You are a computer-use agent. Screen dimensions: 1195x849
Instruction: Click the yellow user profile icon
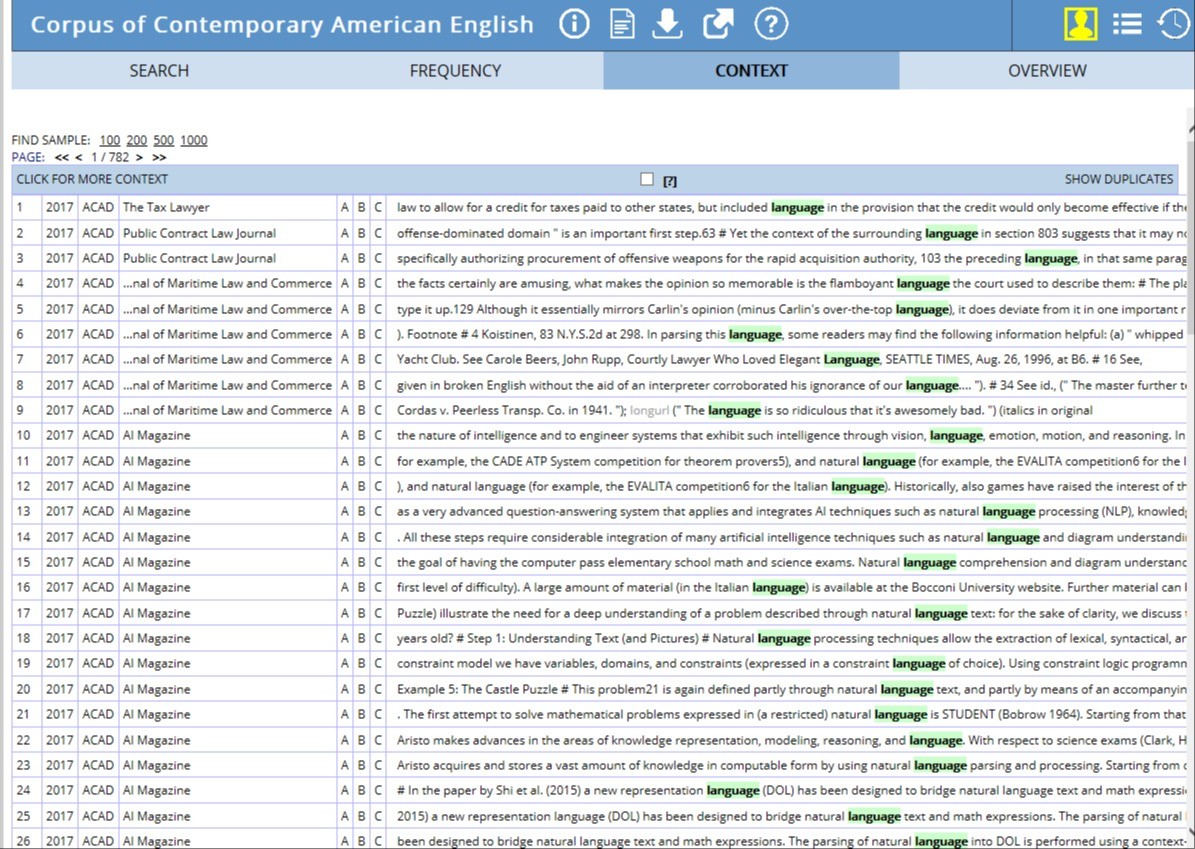(x=1080, y=24)
